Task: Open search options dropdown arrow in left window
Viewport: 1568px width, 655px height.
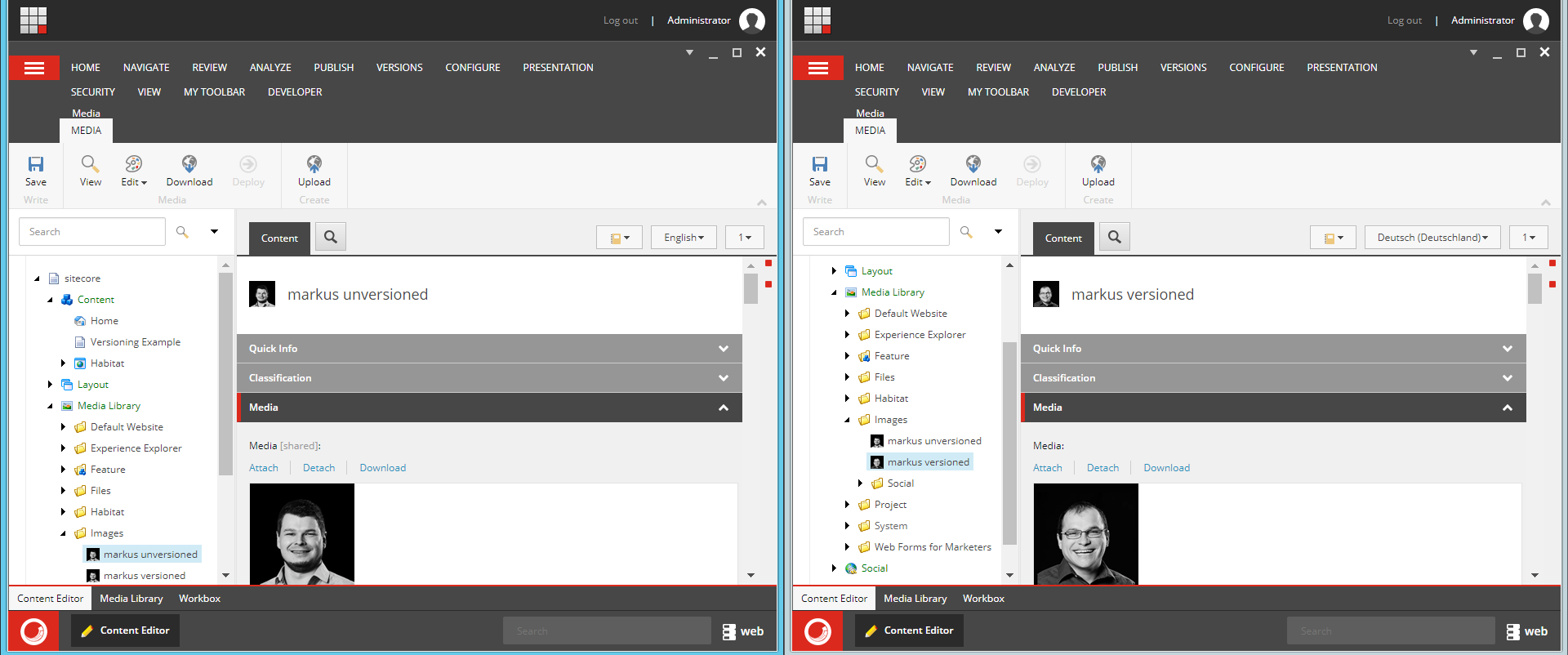Action: [x=214, y=232]
